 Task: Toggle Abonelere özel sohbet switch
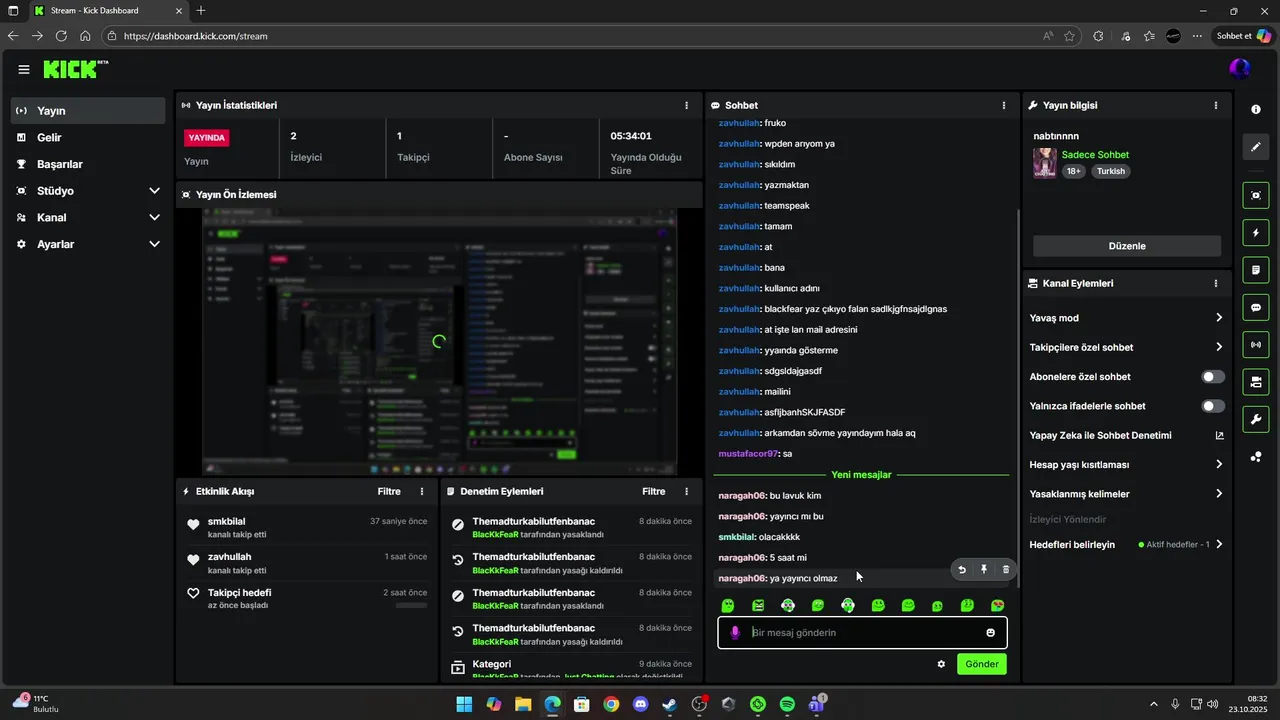[x=1213, y=377]
